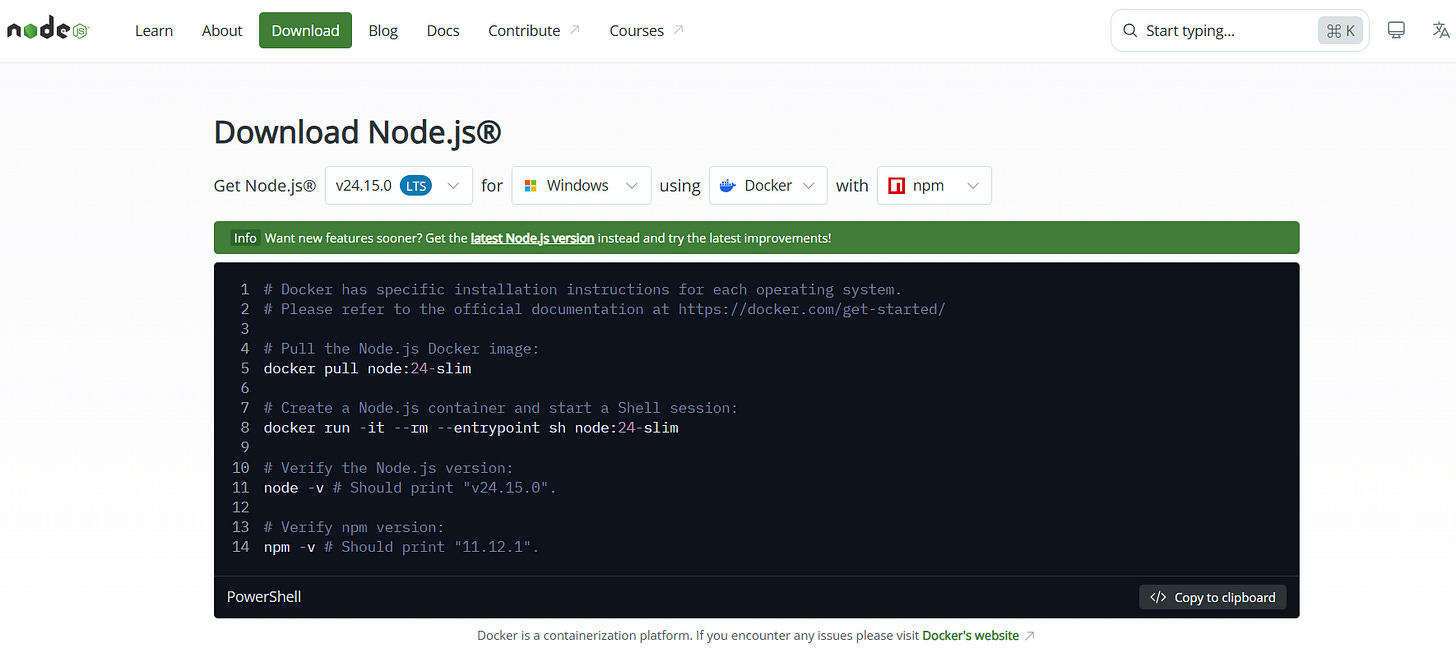Open the About page

pos(222,31)
